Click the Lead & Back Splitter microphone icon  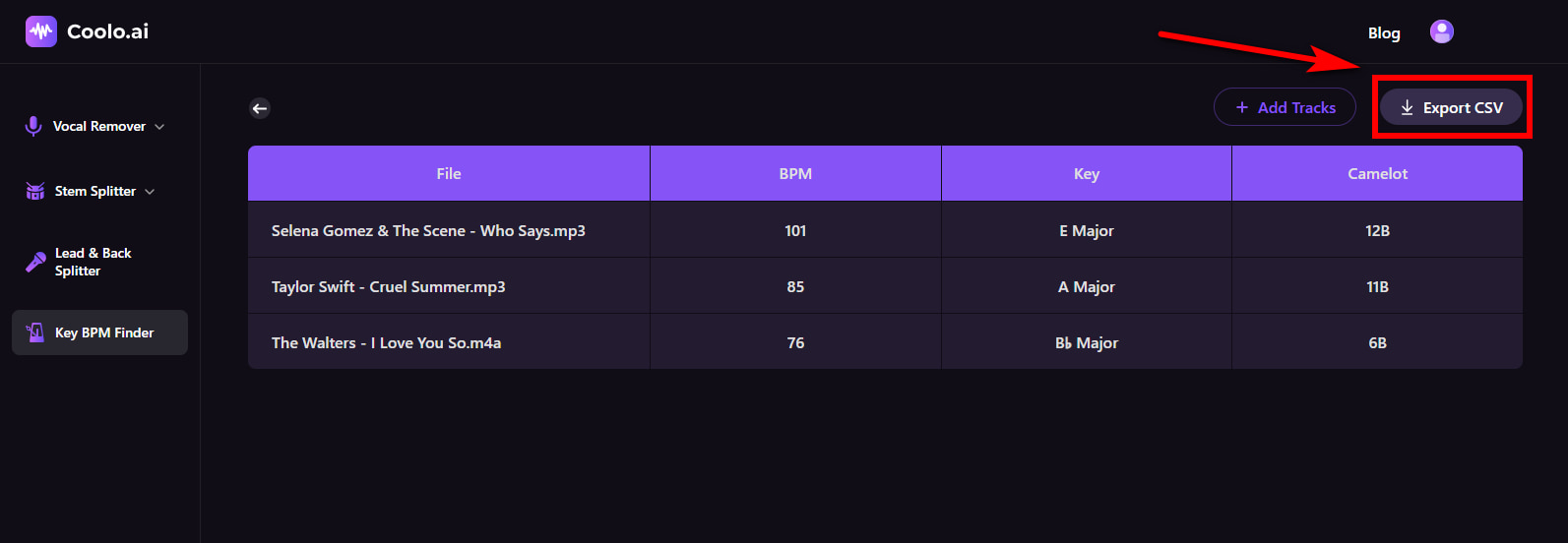coord(35,262)
